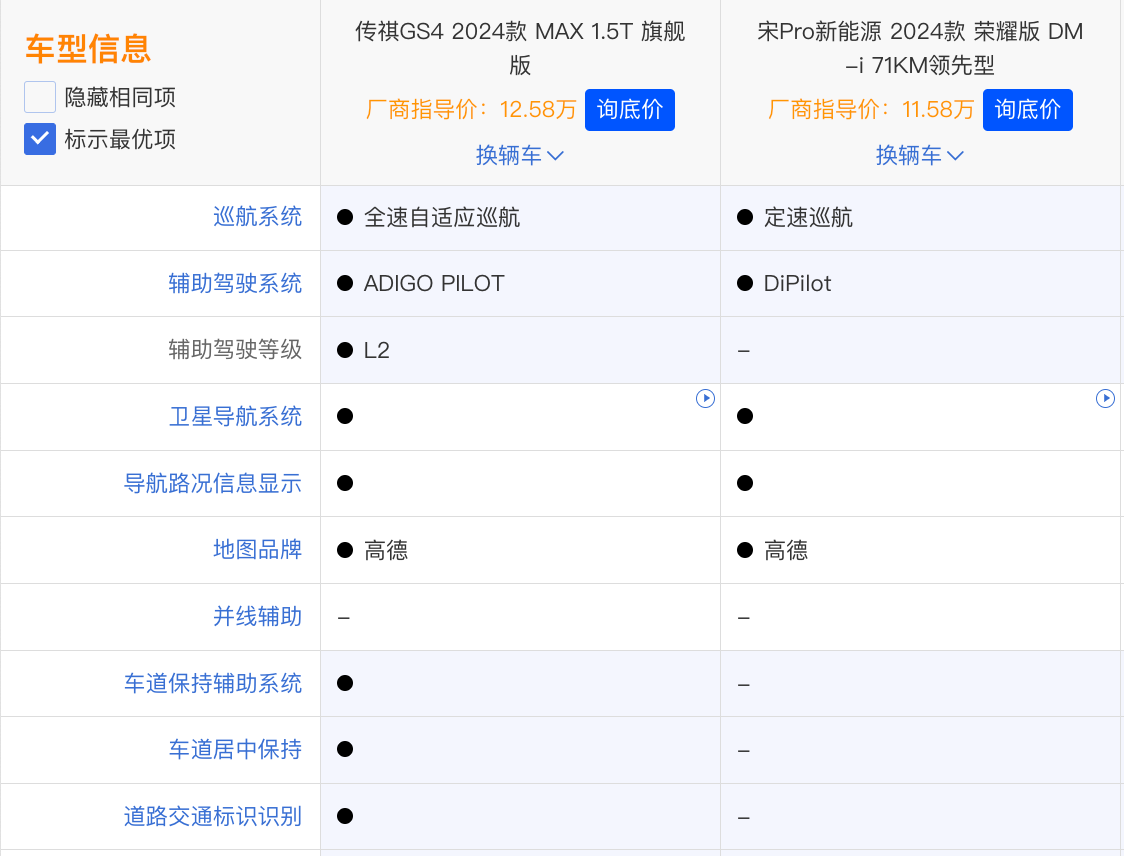Play the GS4 satellite navigation video icon
Screen dimensions: 1124x856
pyautogui.click(x=705, y=399)
